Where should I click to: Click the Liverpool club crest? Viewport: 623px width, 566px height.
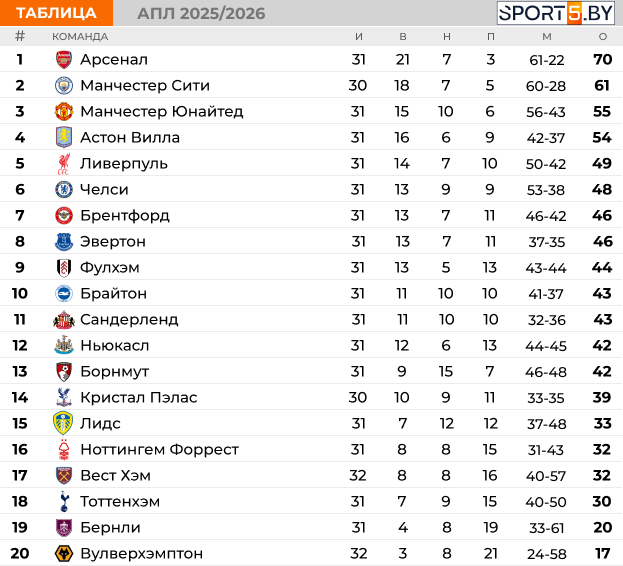pyautogui.click(x=64, y=163)
